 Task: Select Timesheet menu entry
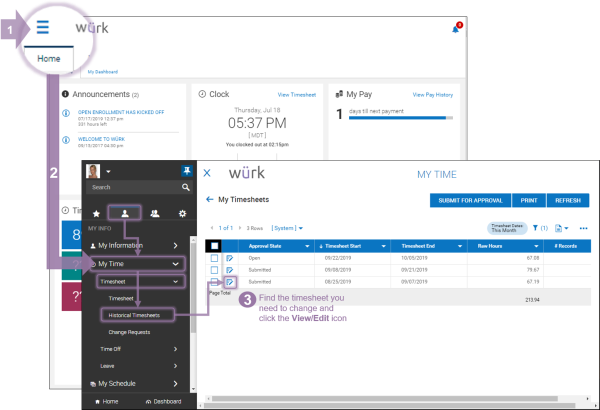point(121,298)
